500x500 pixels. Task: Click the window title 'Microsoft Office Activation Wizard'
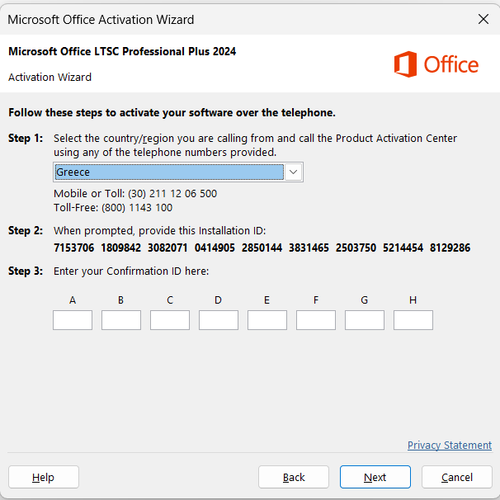(101, 20)
